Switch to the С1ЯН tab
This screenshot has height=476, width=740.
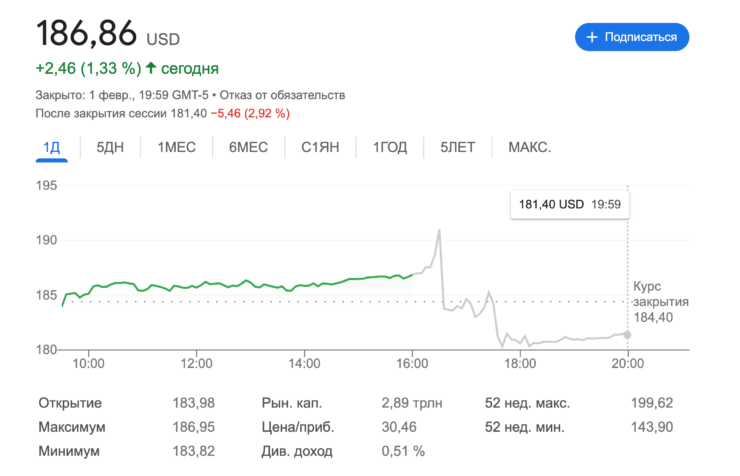coord(320,147)
